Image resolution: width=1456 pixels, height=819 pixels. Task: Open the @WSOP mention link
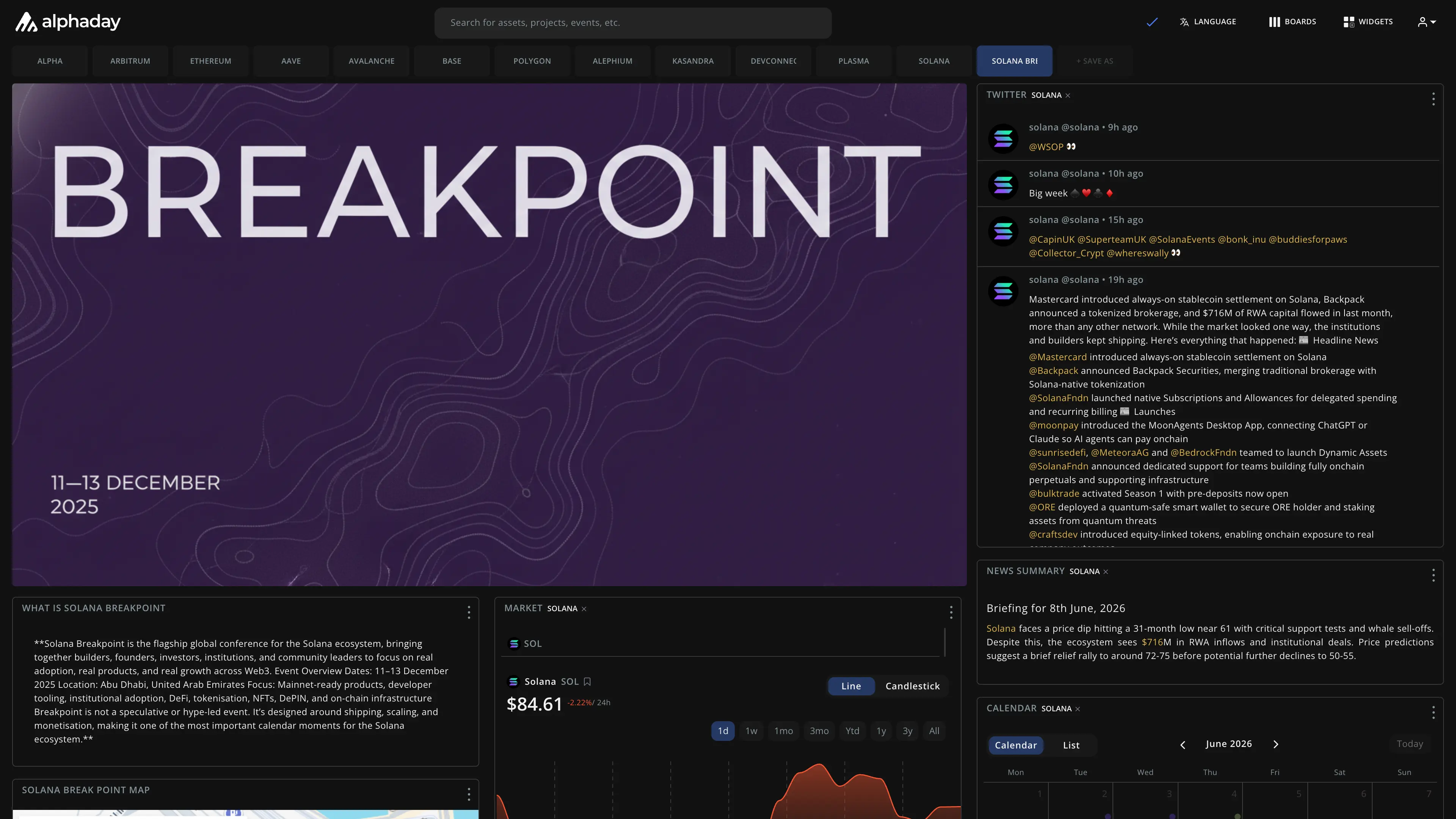1046,147
